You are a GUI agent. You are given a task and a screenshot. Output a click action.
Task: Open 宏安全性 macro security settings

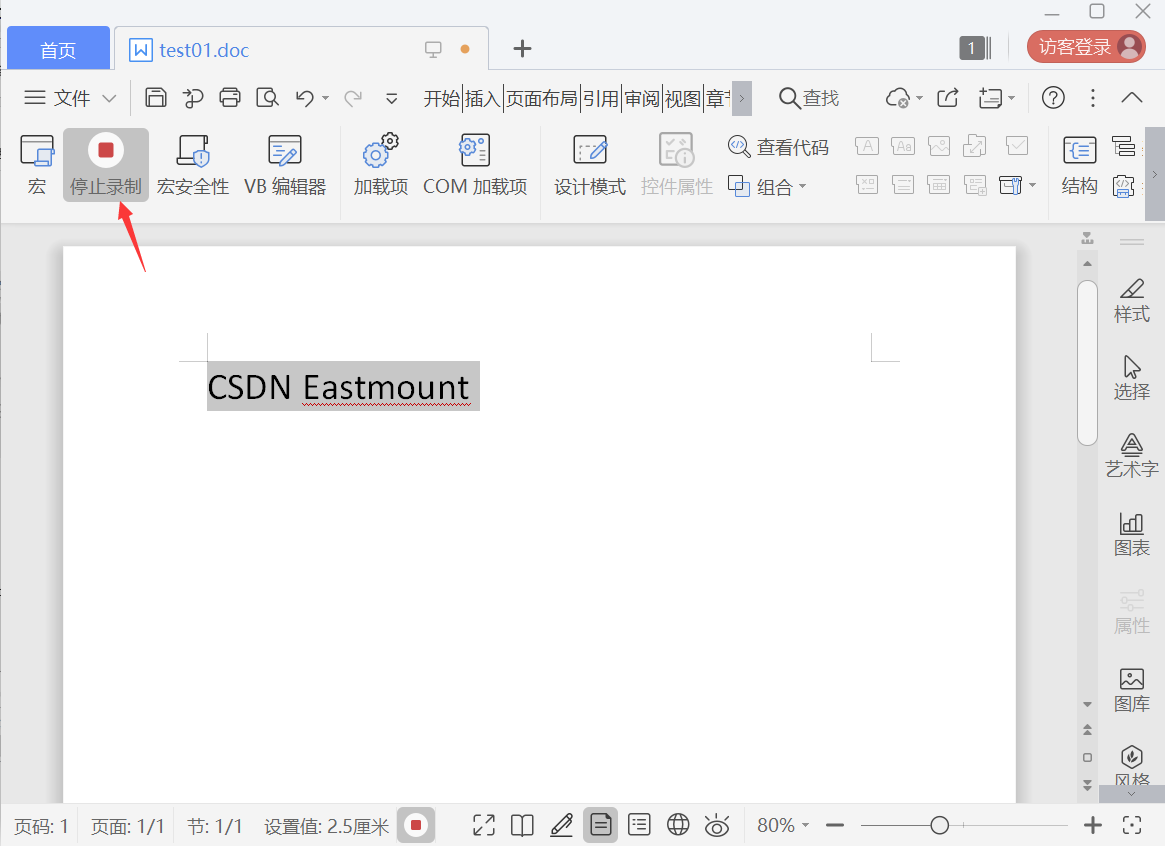pos(193,165)
